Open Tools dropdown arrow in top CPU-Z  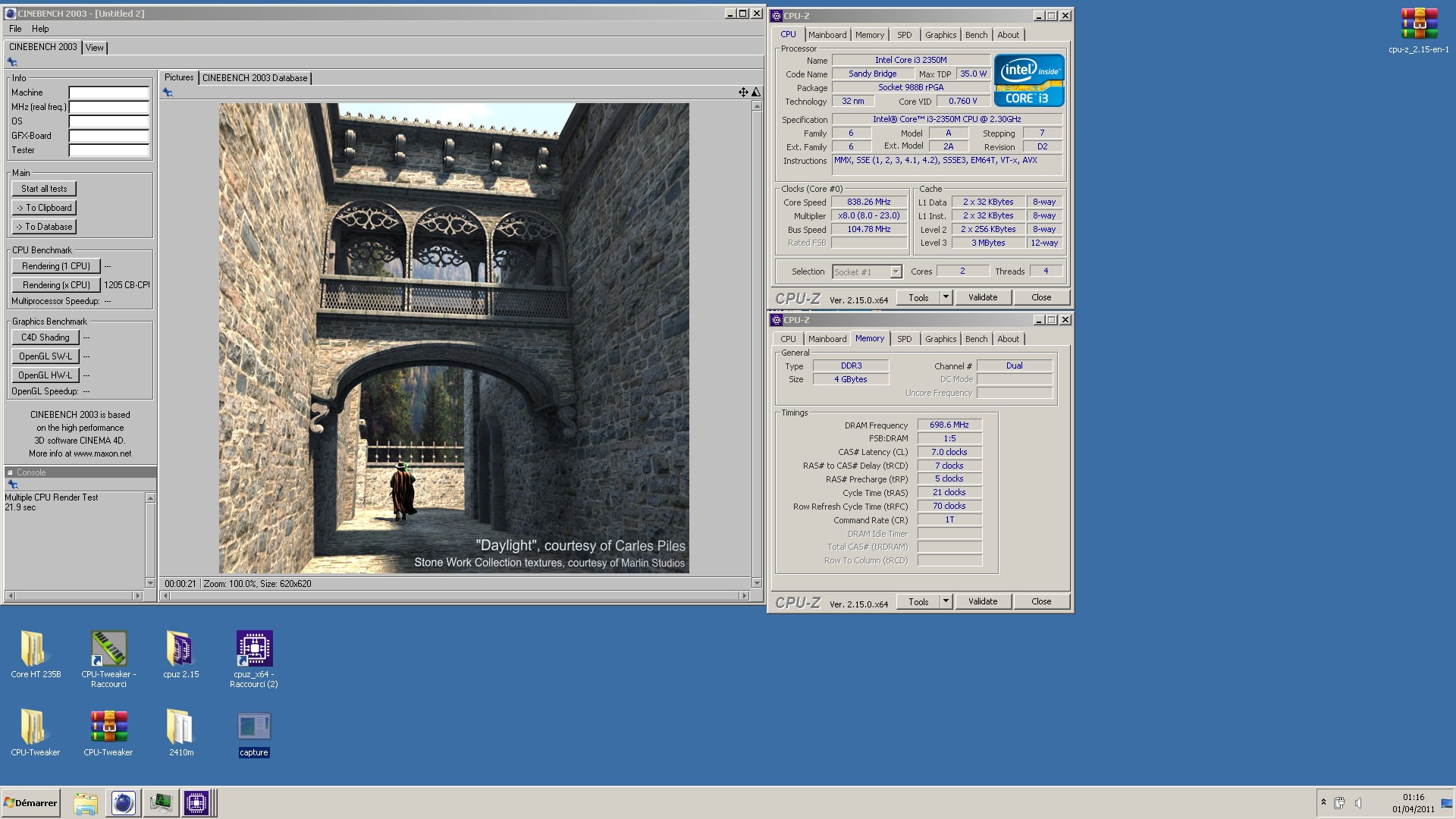tap(946, 297)
